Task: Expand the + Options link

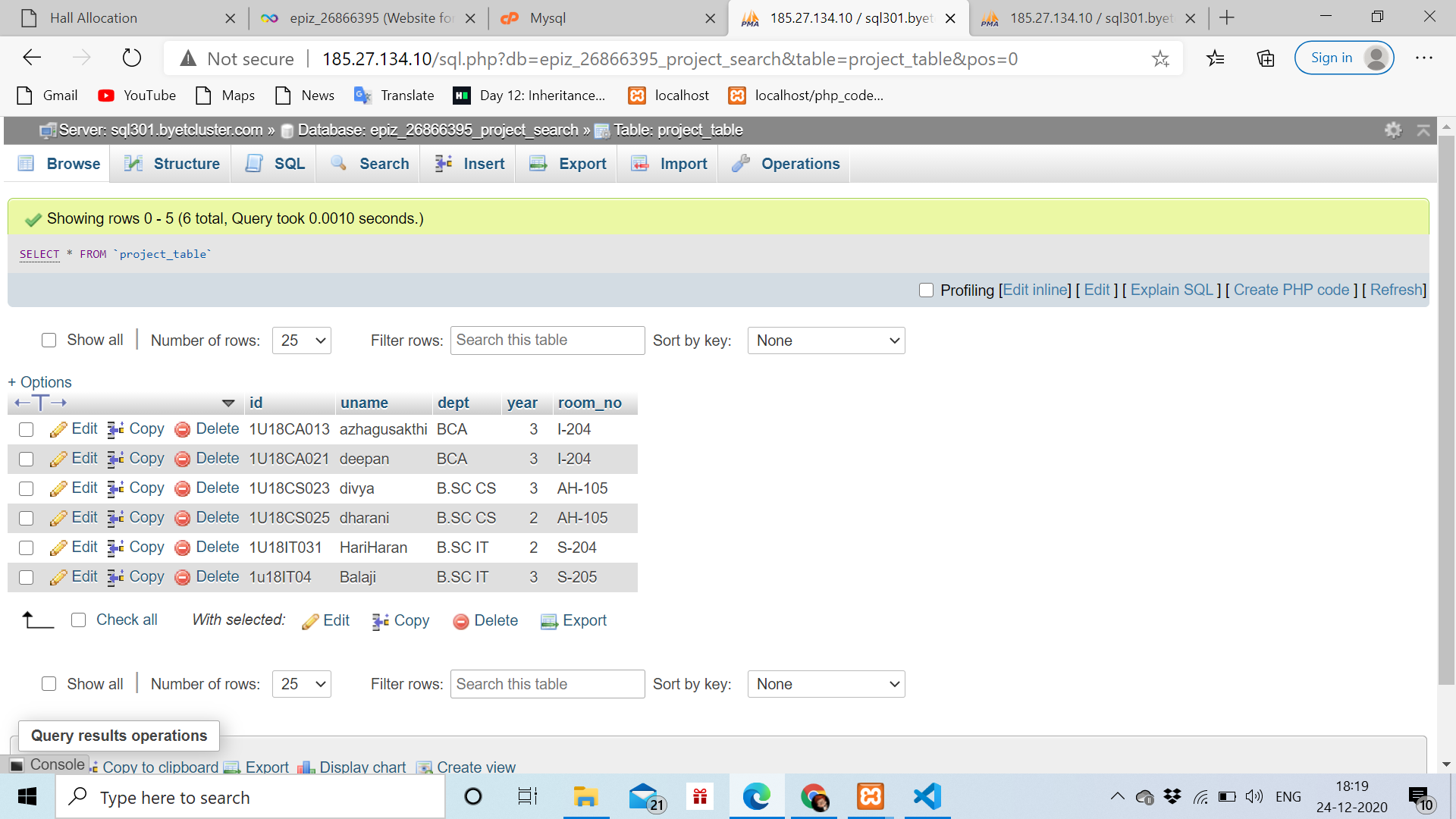Action: (x=39, y=382)
